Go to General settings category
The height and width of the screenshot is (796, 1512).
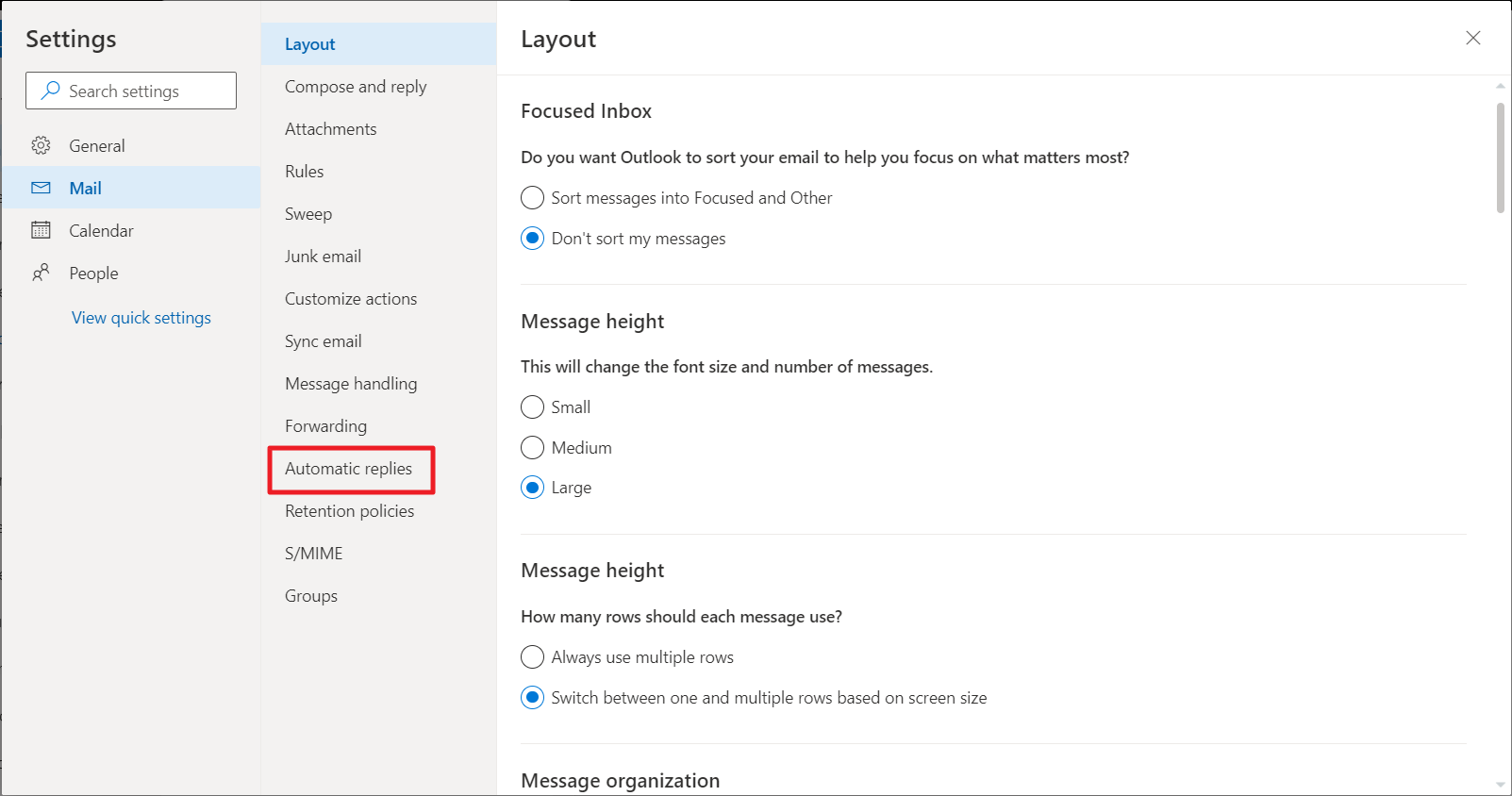click(x=131, y=145)
